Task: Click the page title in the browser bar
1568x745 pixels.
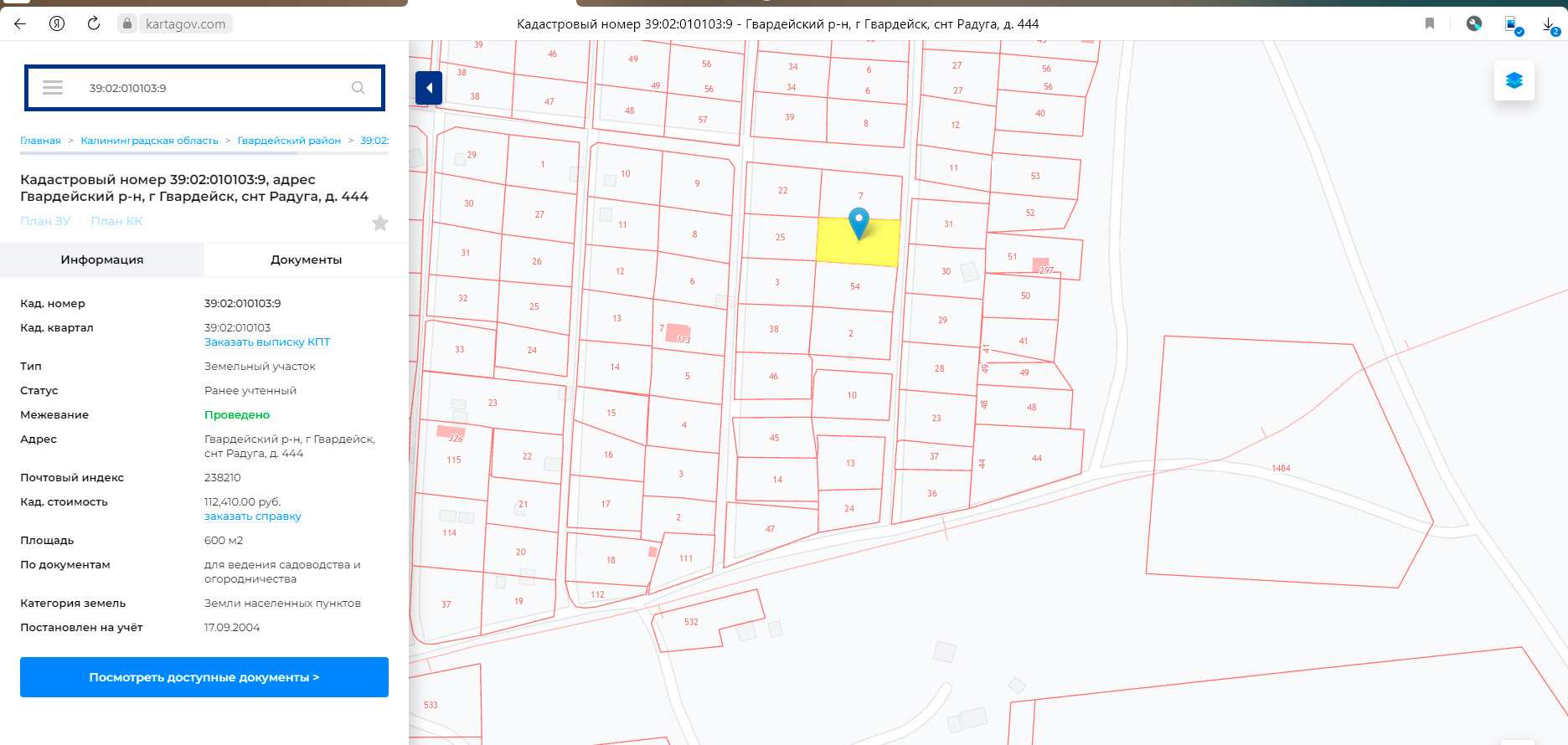Action: click(x=777, y=23)
